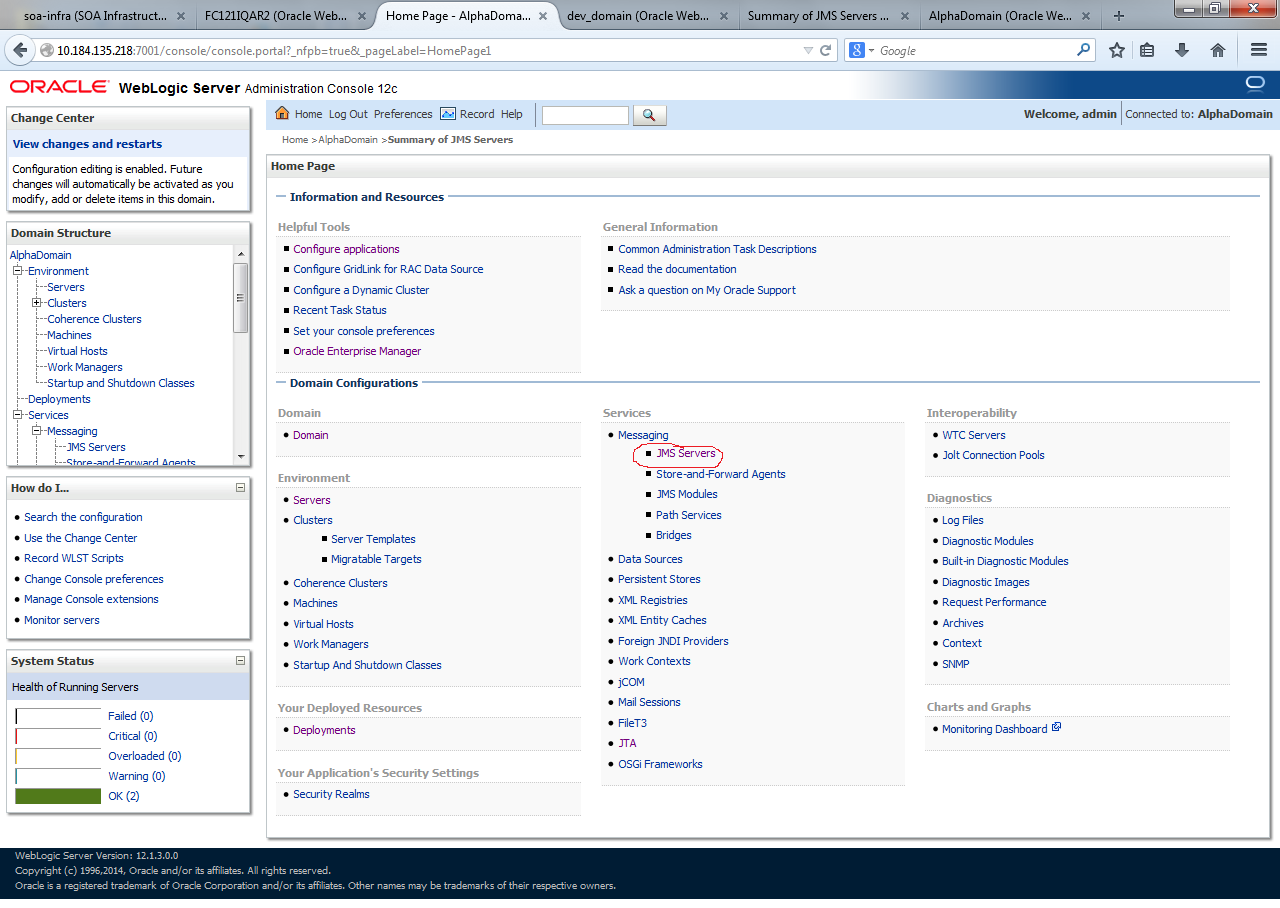
Task: Open the Monitoring Dashboard link
Action: coord(995,729)
